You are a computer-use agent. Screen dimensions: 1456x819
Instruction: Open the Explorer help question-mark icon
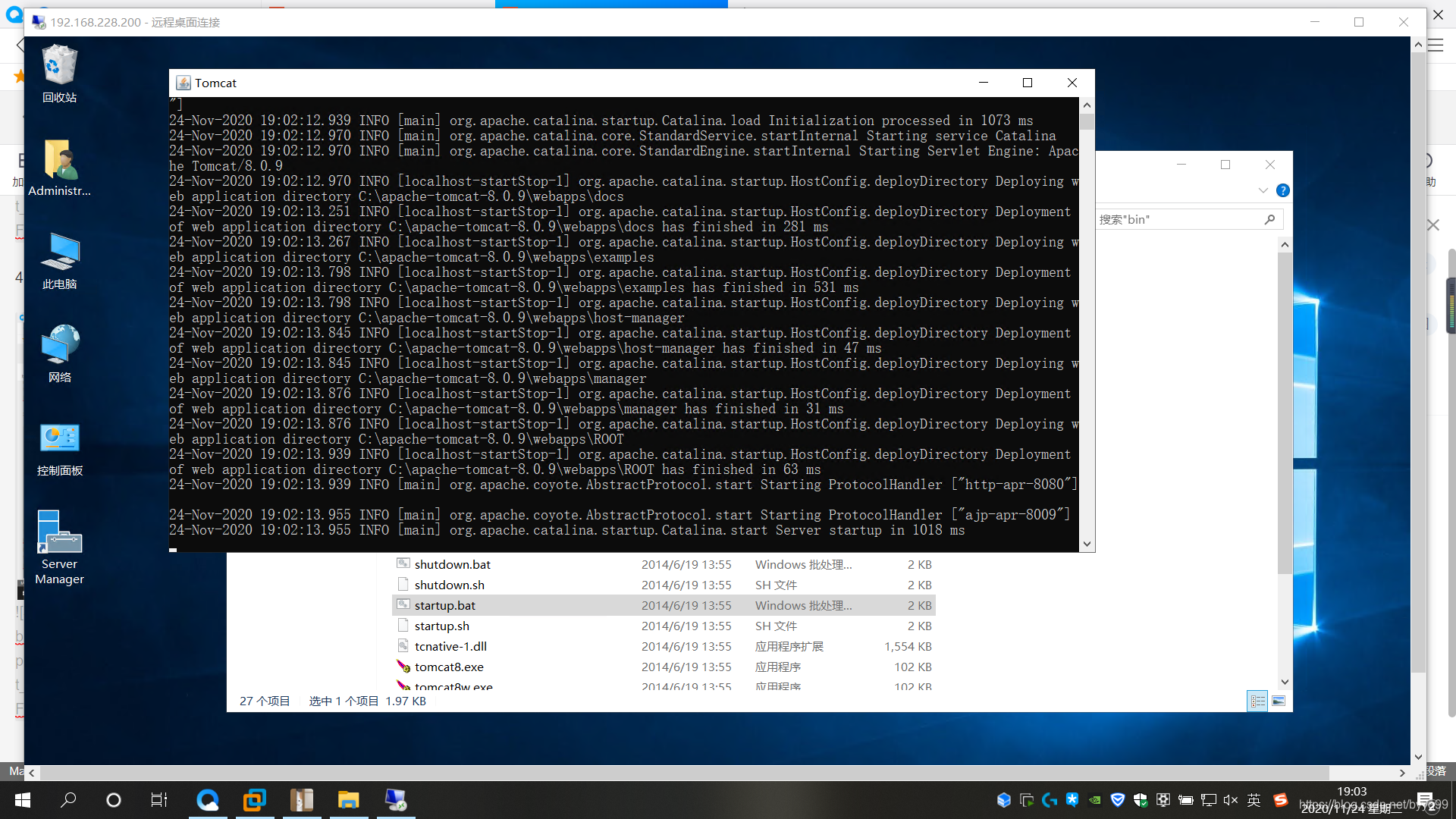click(x=1282, y=190)
